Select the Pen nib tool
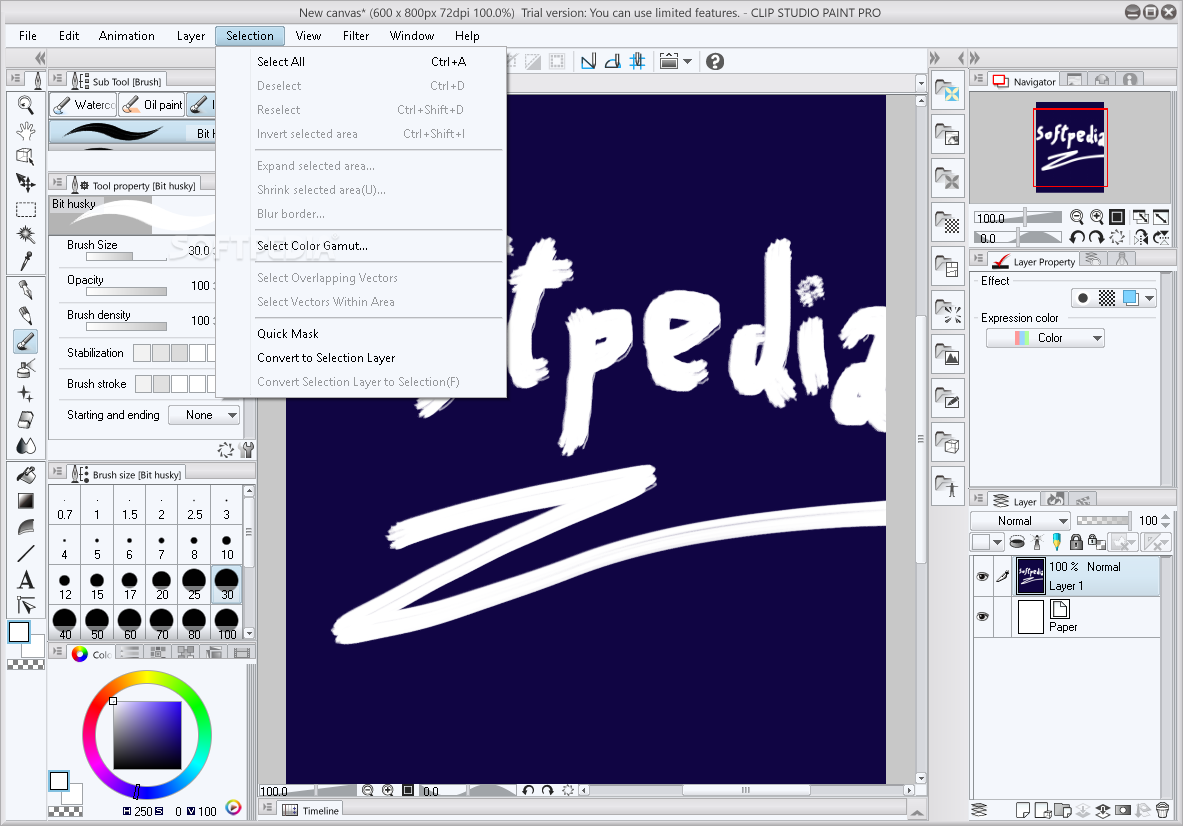The image size is (1183, 826). click(26, 290)
